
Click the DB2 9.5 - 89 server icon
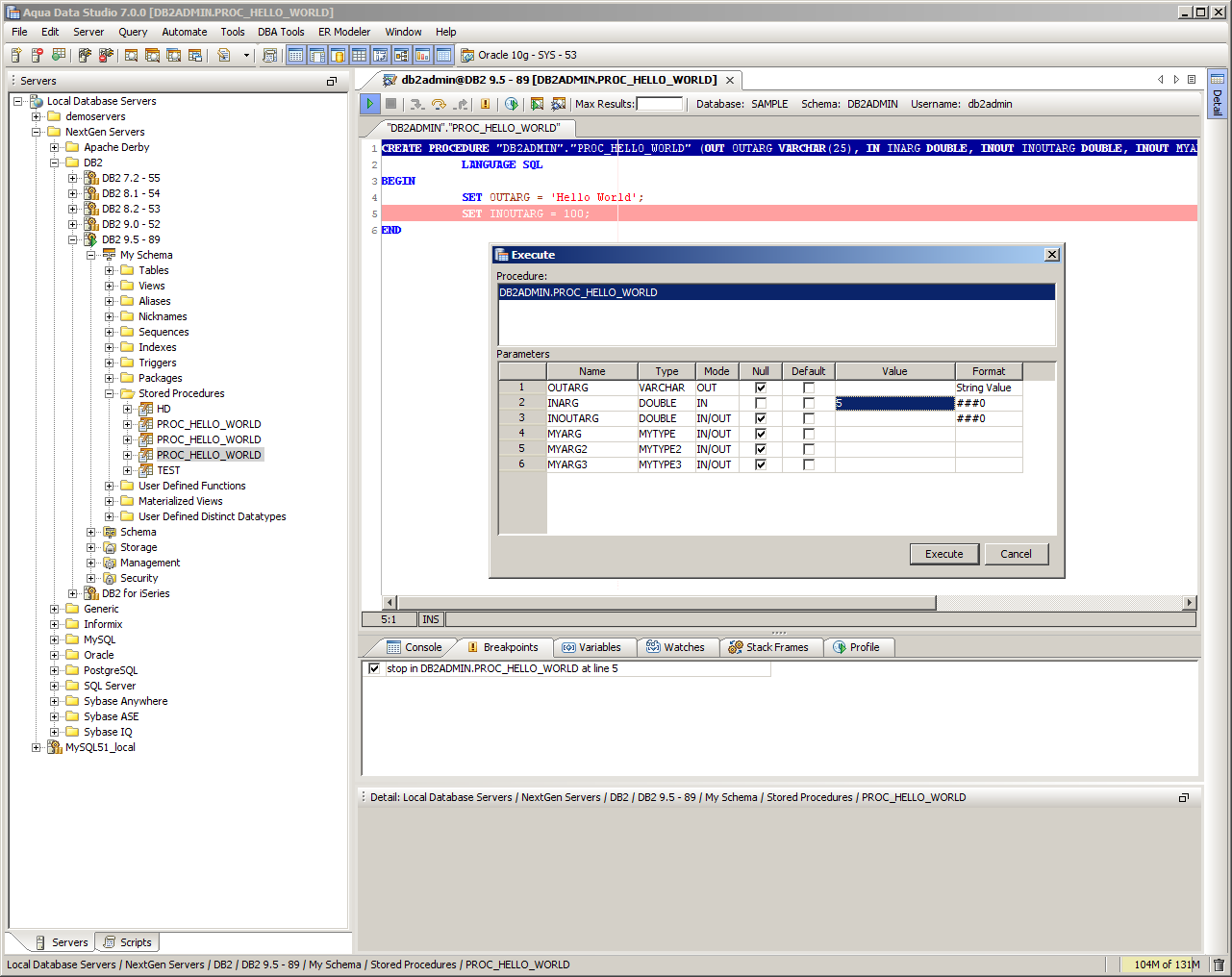click(91, 239)
